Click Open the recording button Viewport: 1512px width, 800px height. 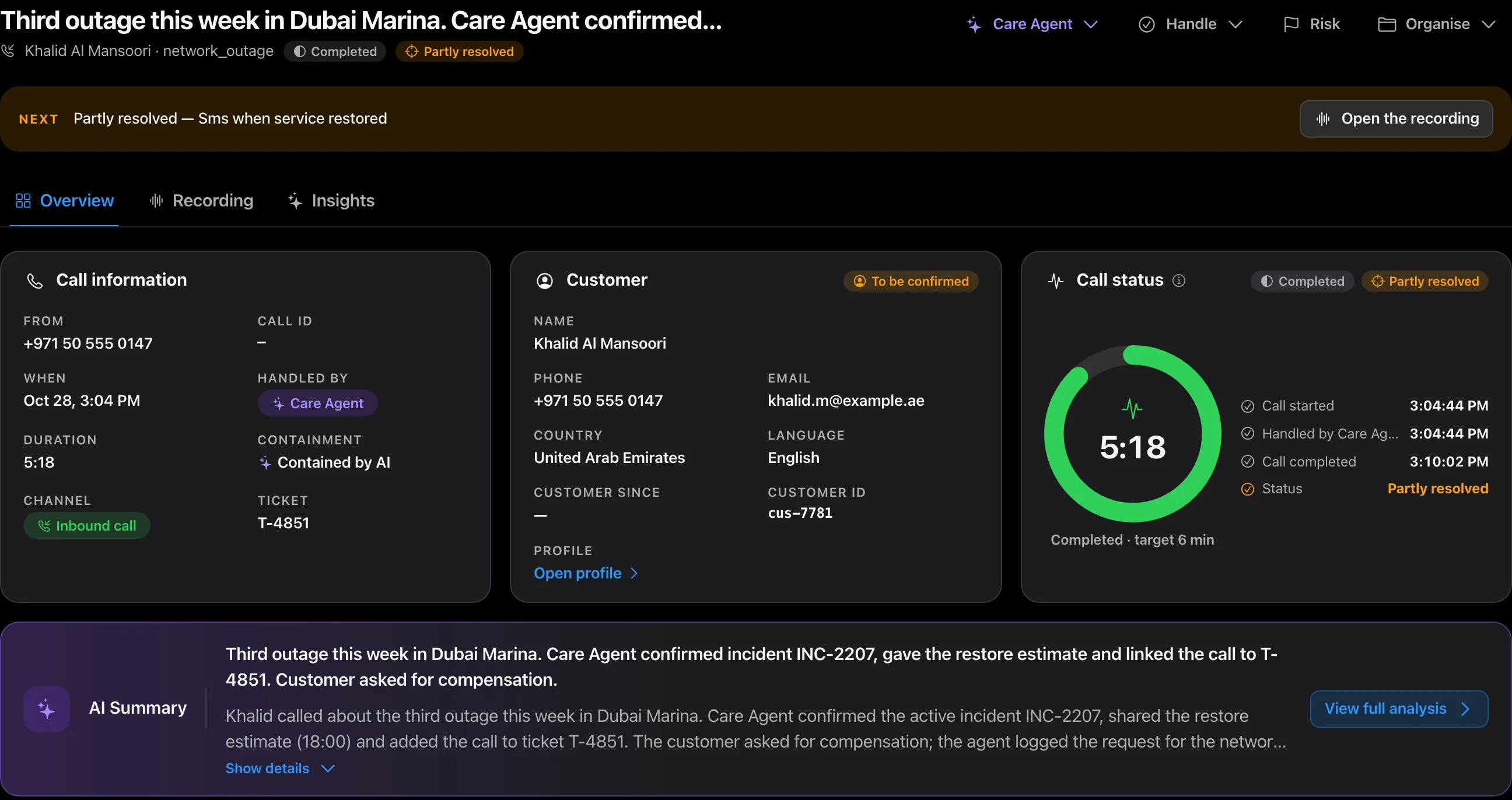click(1396, 118)
